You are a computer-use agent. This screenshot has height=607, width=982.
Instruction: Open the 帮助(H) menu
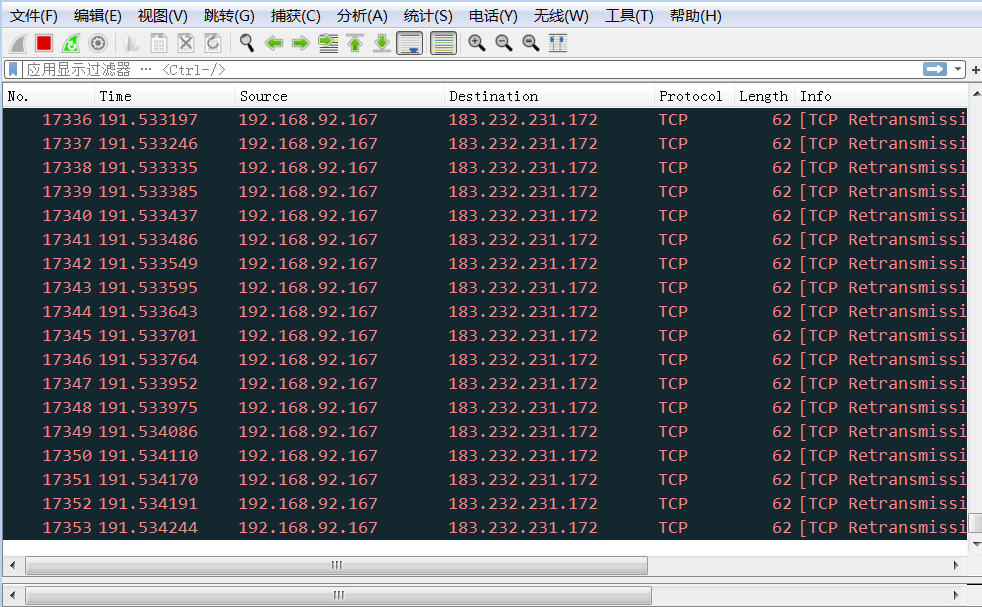tap(696, 16)
